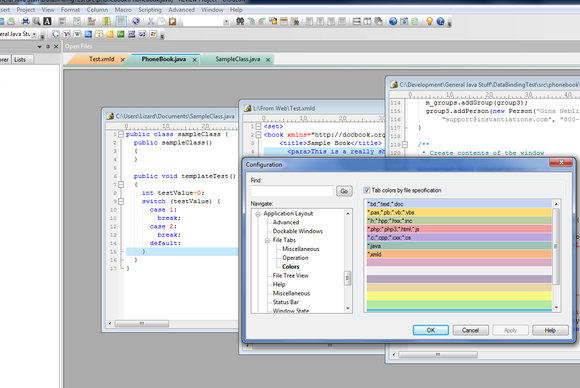This screenshot has width=580, height=388.
Task: Toggle Tab colors by file specification checkbox
Action: pos(367,190)
